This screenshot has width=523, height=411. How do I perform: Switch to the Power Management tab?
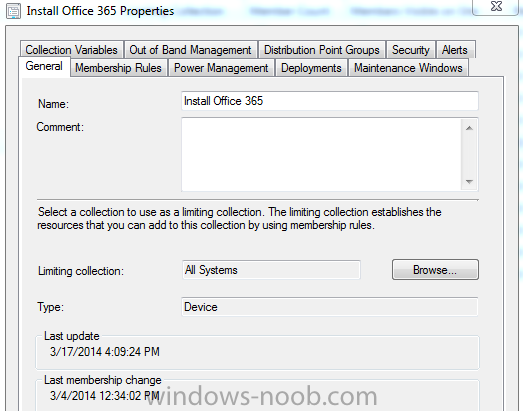point(221,68)
